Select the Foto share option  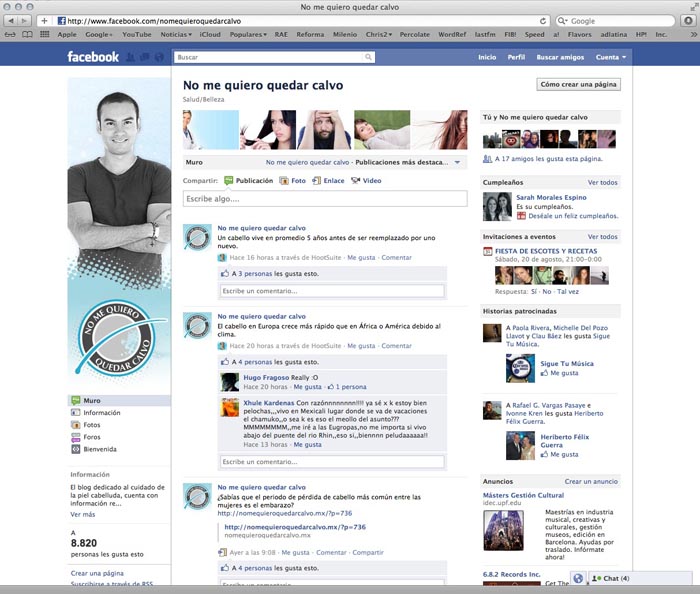coord(292,181)
